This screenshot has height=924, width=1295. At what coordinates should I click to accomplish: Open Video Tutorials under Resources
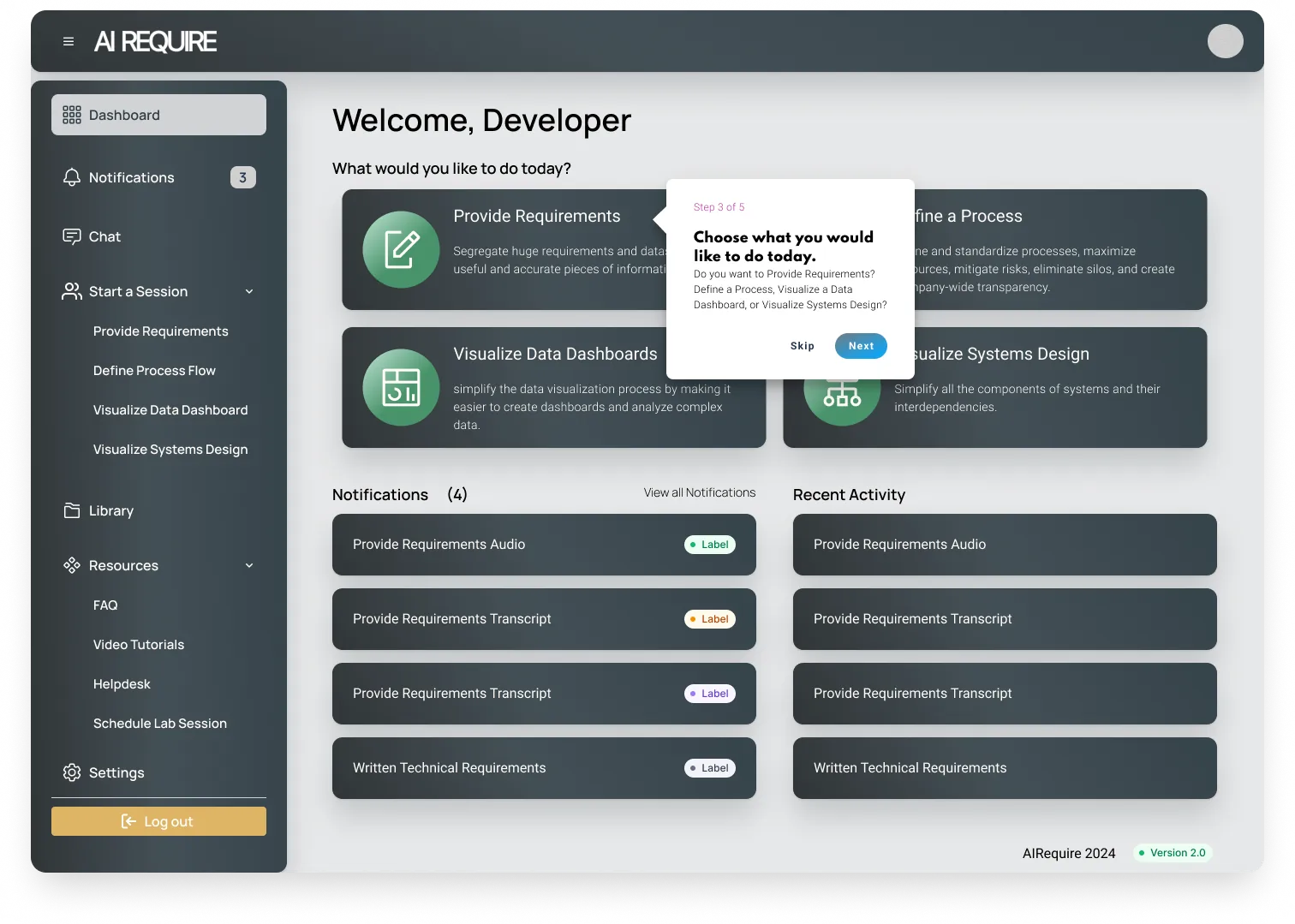point(139,645)
